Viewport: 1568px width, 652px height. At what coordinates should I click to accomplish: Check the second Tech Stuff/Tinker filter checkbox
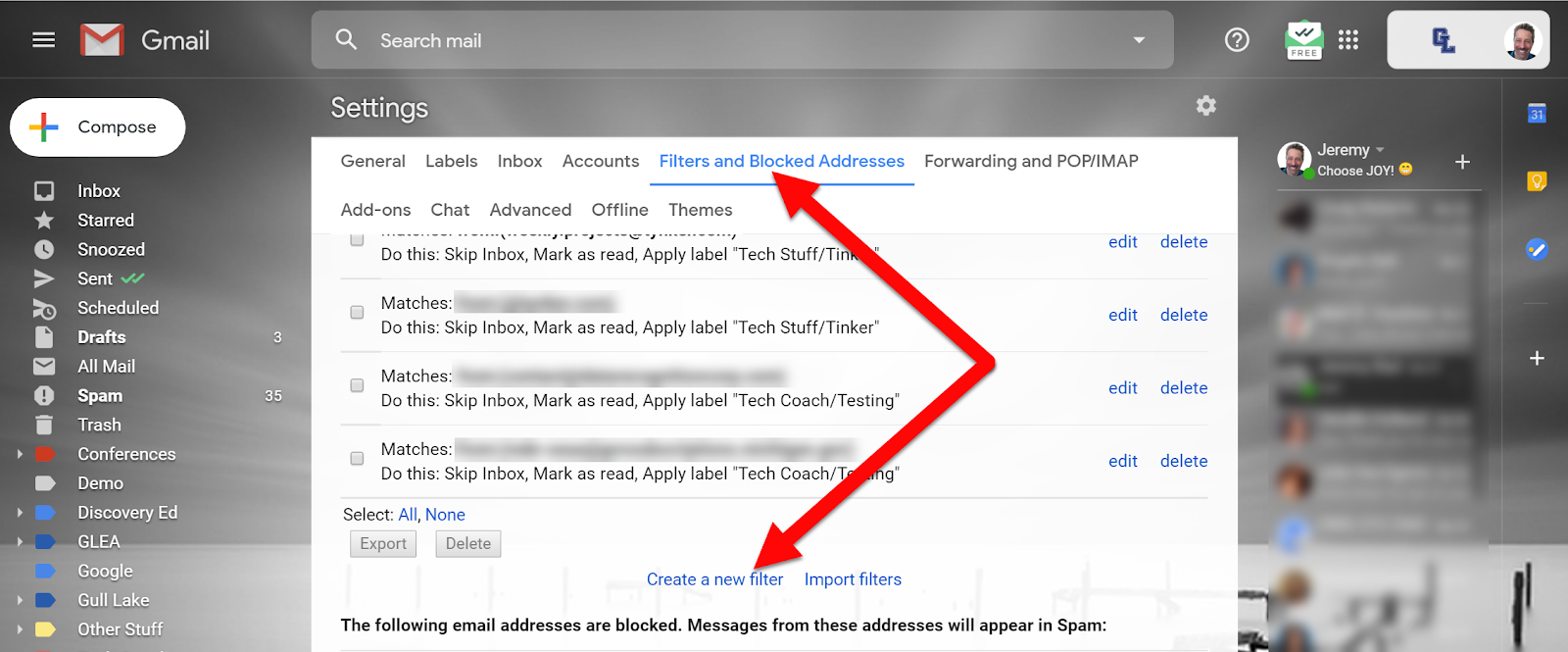(357, 312)
